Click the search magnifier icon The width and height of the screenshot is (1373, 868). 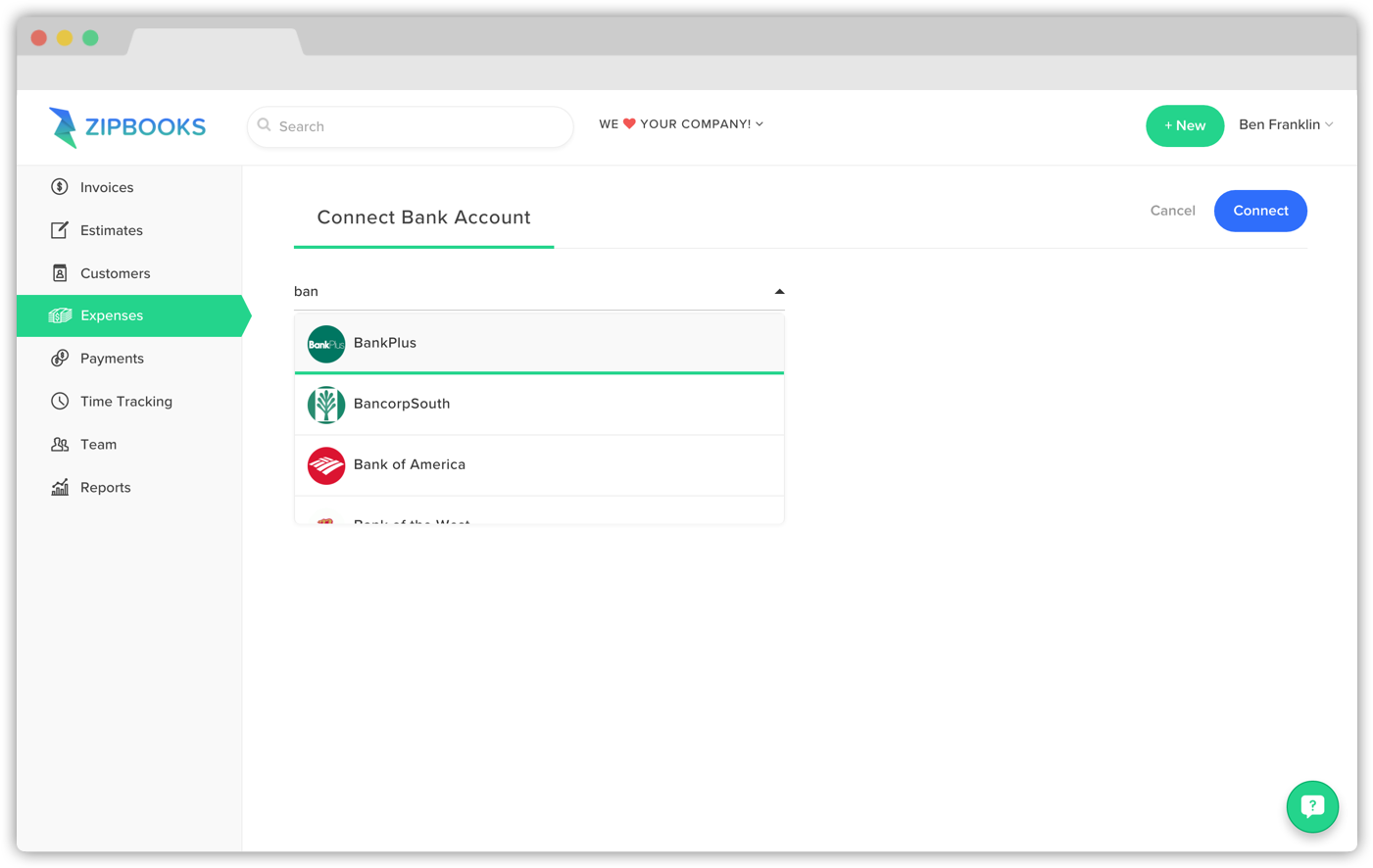tap(264, 125)
